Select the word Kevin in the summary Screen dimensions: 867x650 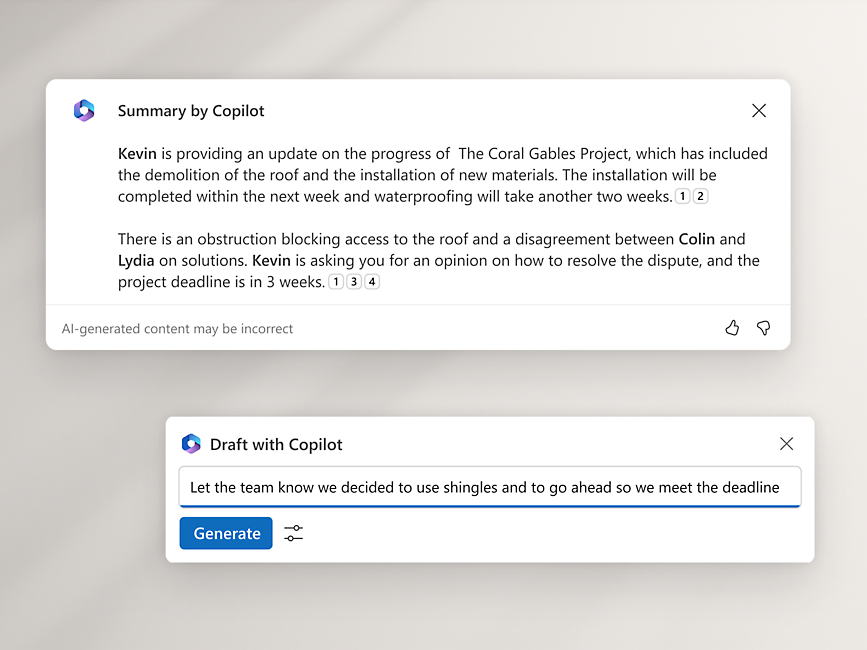coord(135,153)
